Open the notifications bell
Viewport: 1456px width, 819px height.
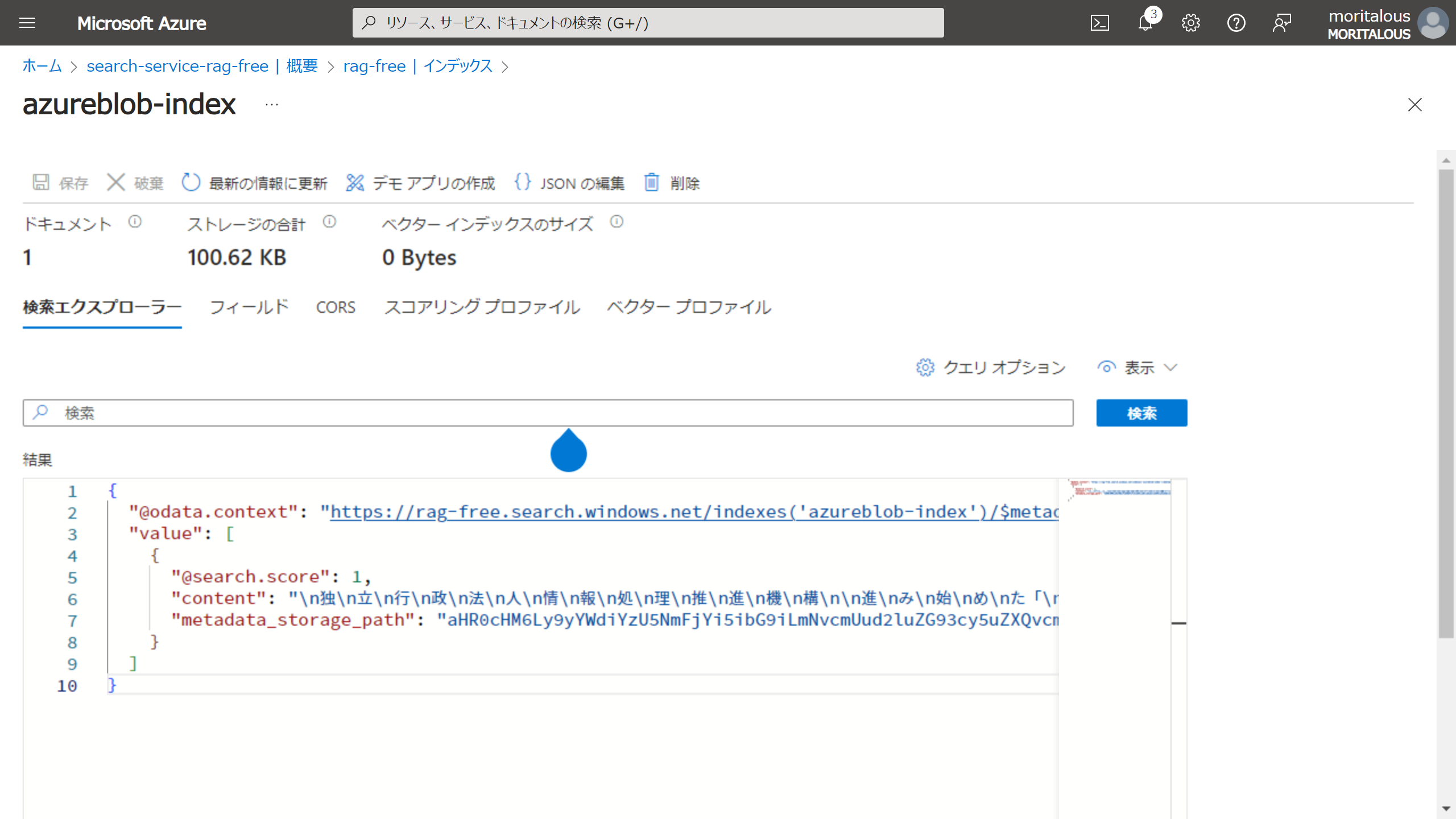tap(1145, 23)
